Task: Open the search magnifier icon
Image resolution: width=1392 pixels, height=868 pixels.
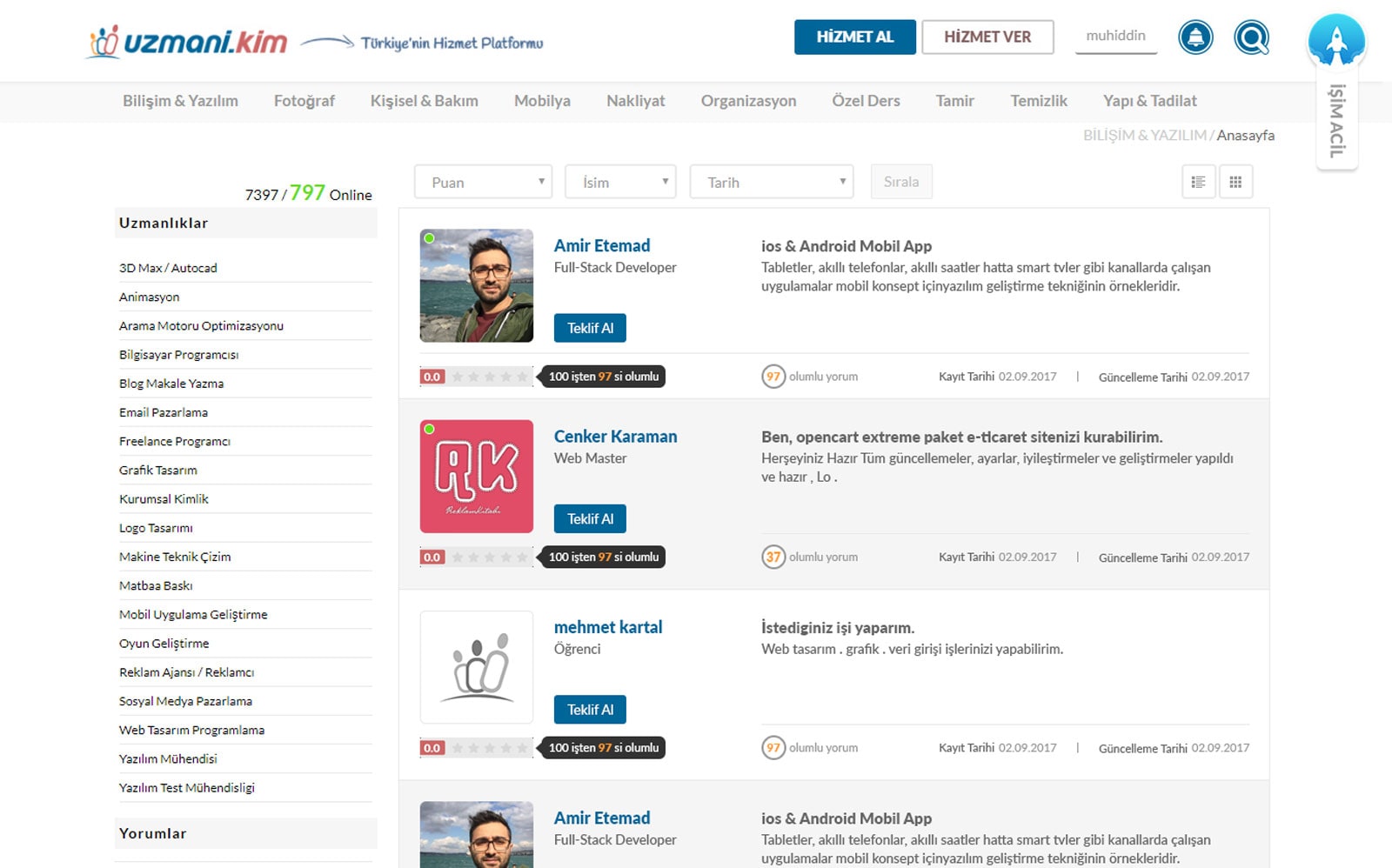Action: (1251, 37)
